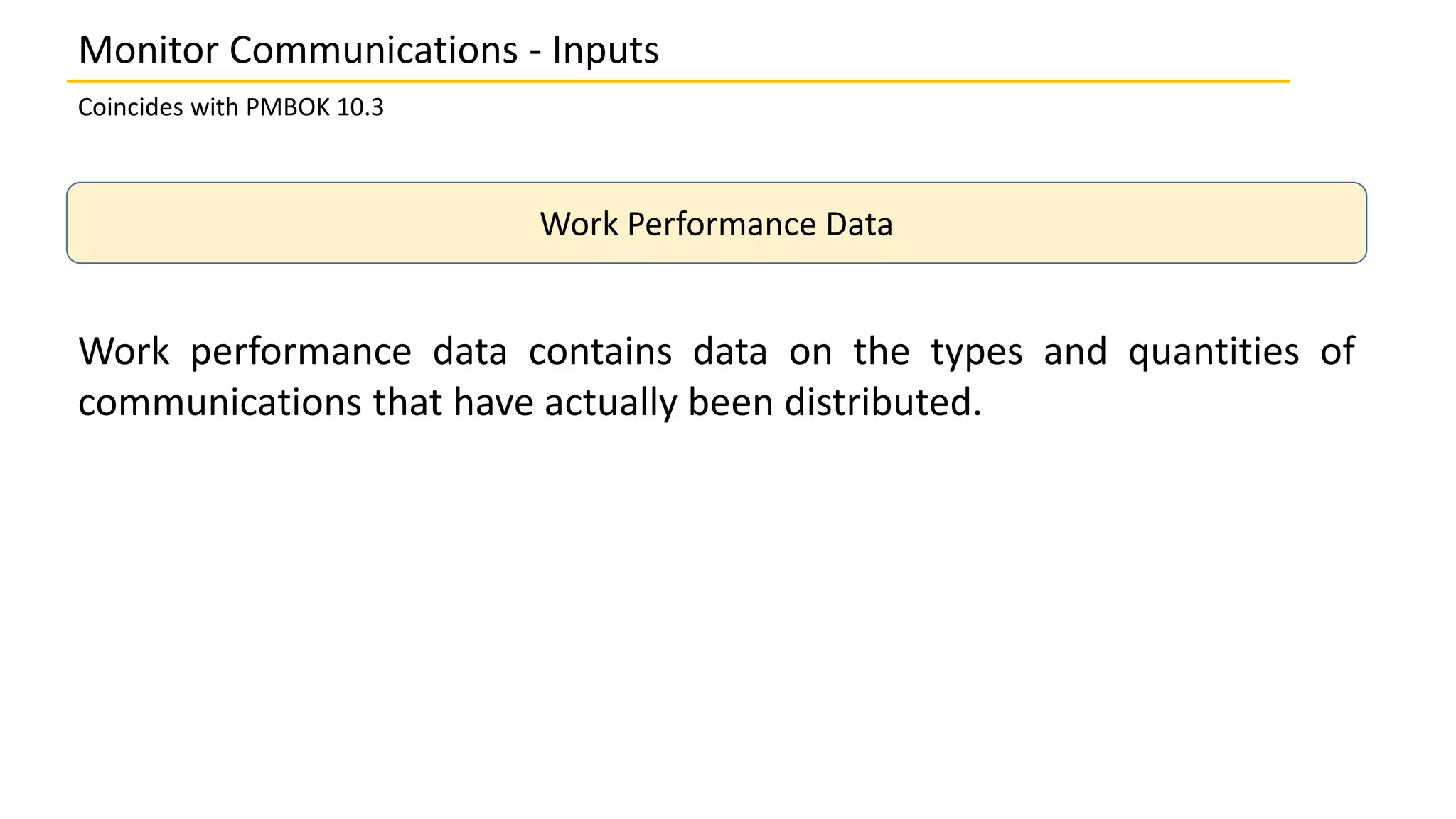Click the word 'performance' in the body paragraph
Image resolution: width=1456 pixels, height=819 pixels.
pyautogui.click(x=301, y=352)
